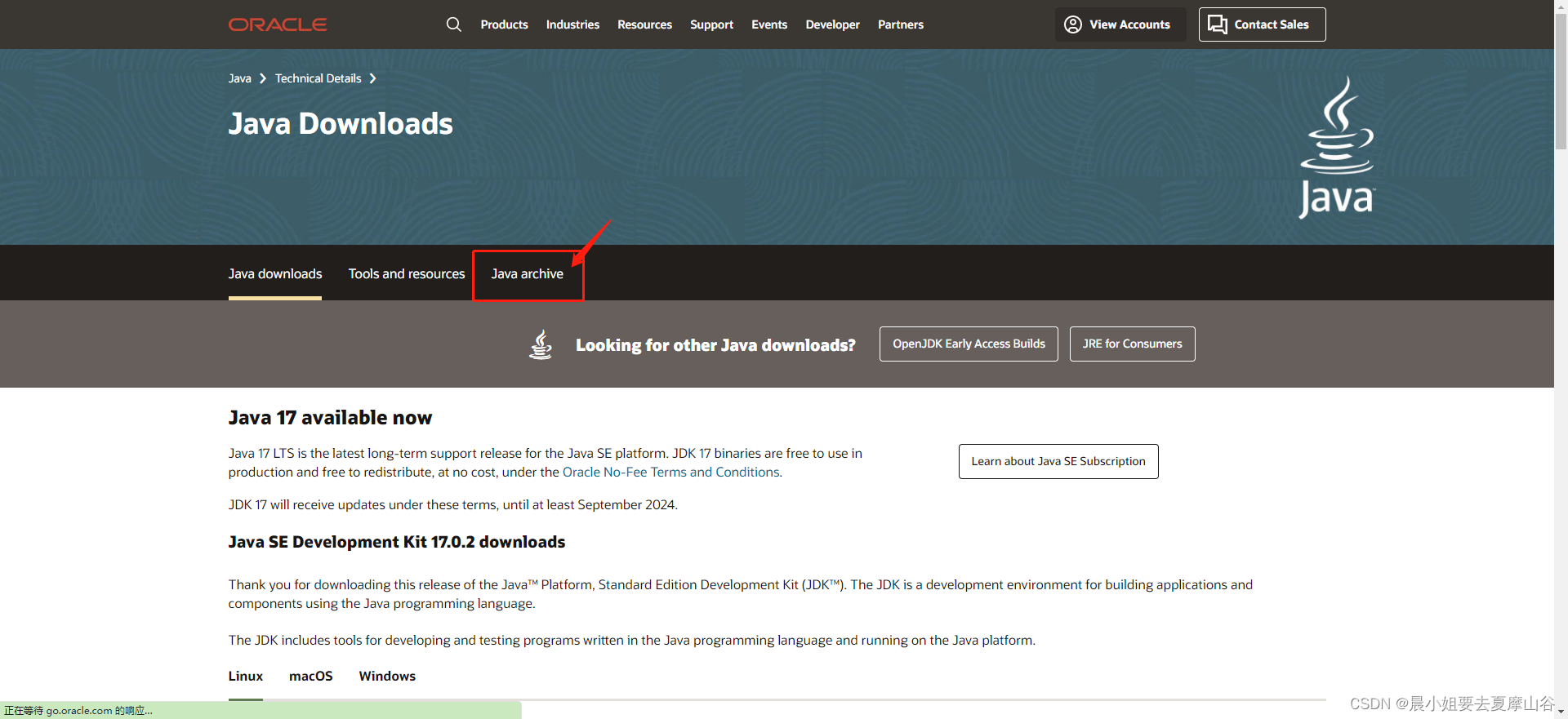Select the macOS platform tab
Viewport: 1568px width, 719px height.
[311, 677]
